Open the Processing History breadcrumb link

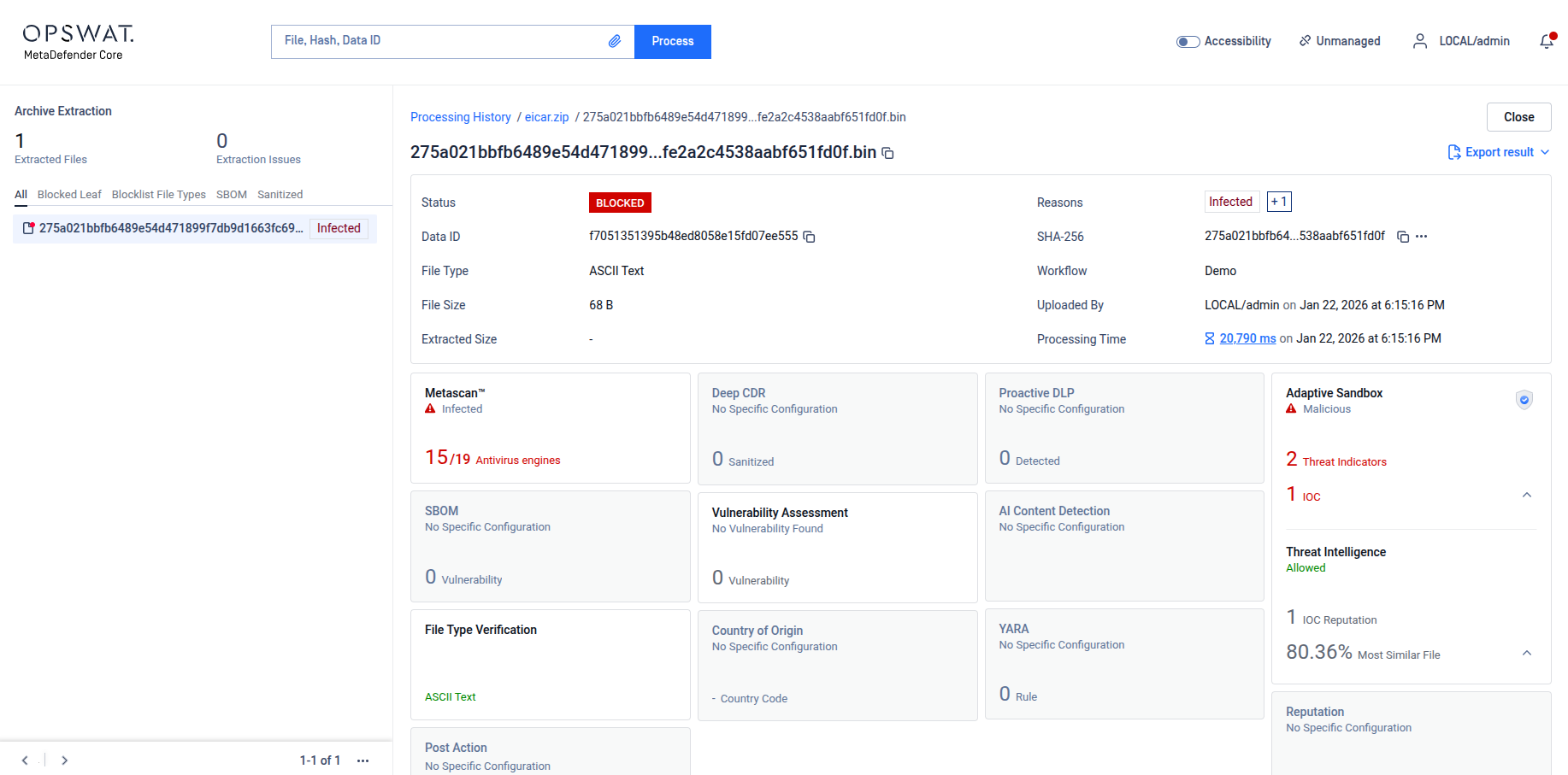pyautogui.click(x=460, y=117)
